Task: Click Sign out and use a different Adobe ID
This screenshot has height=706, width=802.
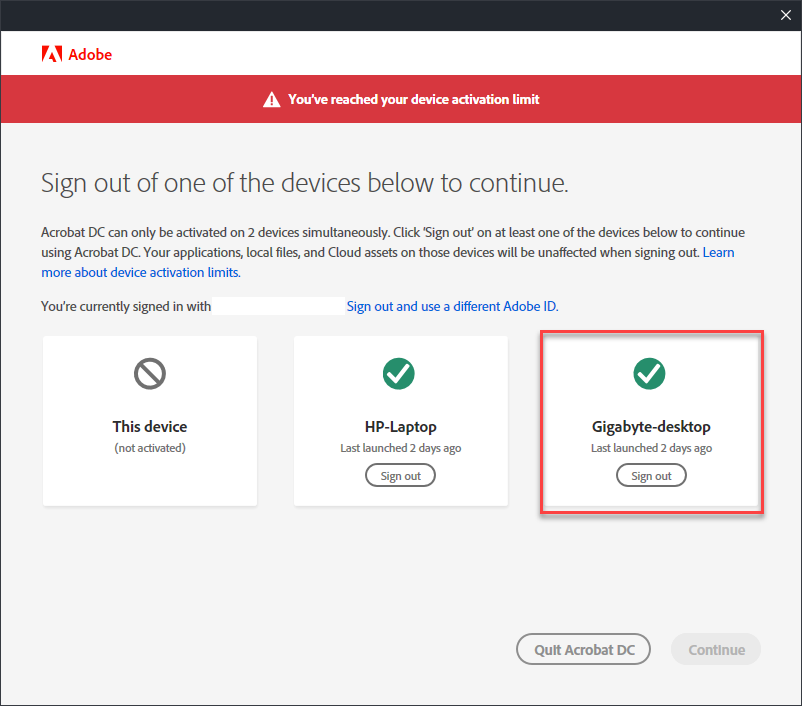Action: 452,306
